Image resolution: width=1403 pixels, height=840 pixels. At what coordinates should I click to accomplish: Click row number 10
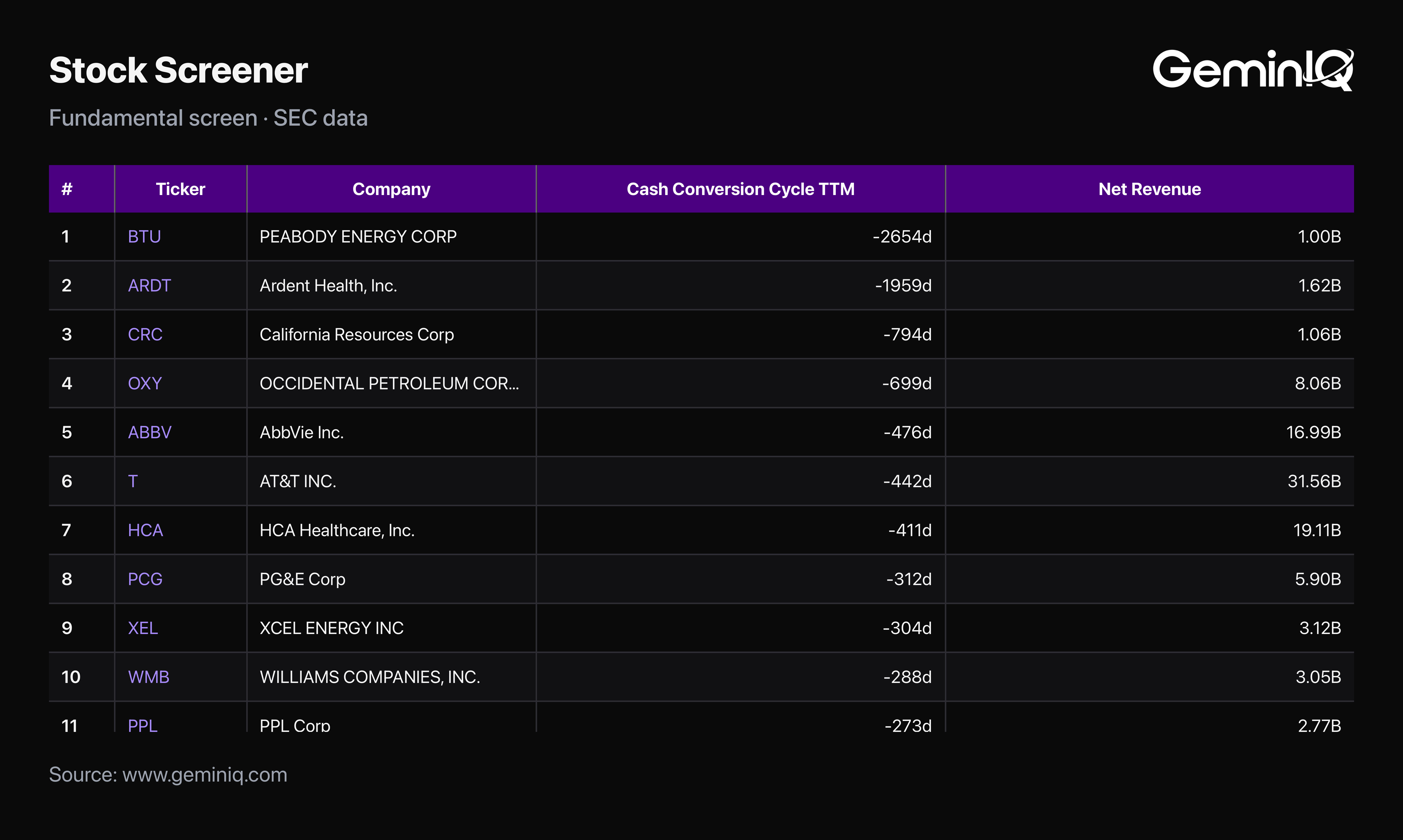click(71, 677)
